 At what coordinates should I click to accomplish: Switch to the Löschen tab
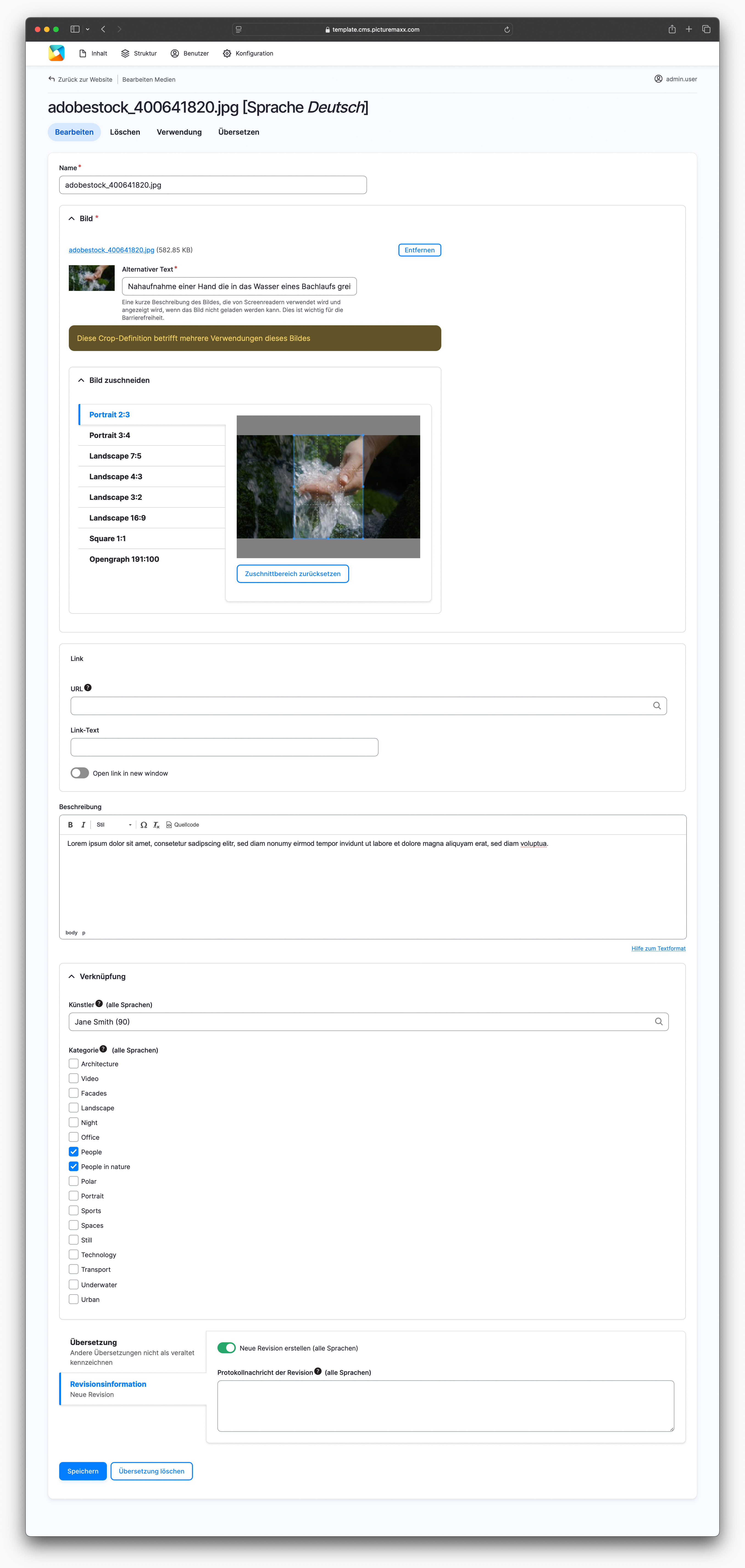click(x=125, y=132)
